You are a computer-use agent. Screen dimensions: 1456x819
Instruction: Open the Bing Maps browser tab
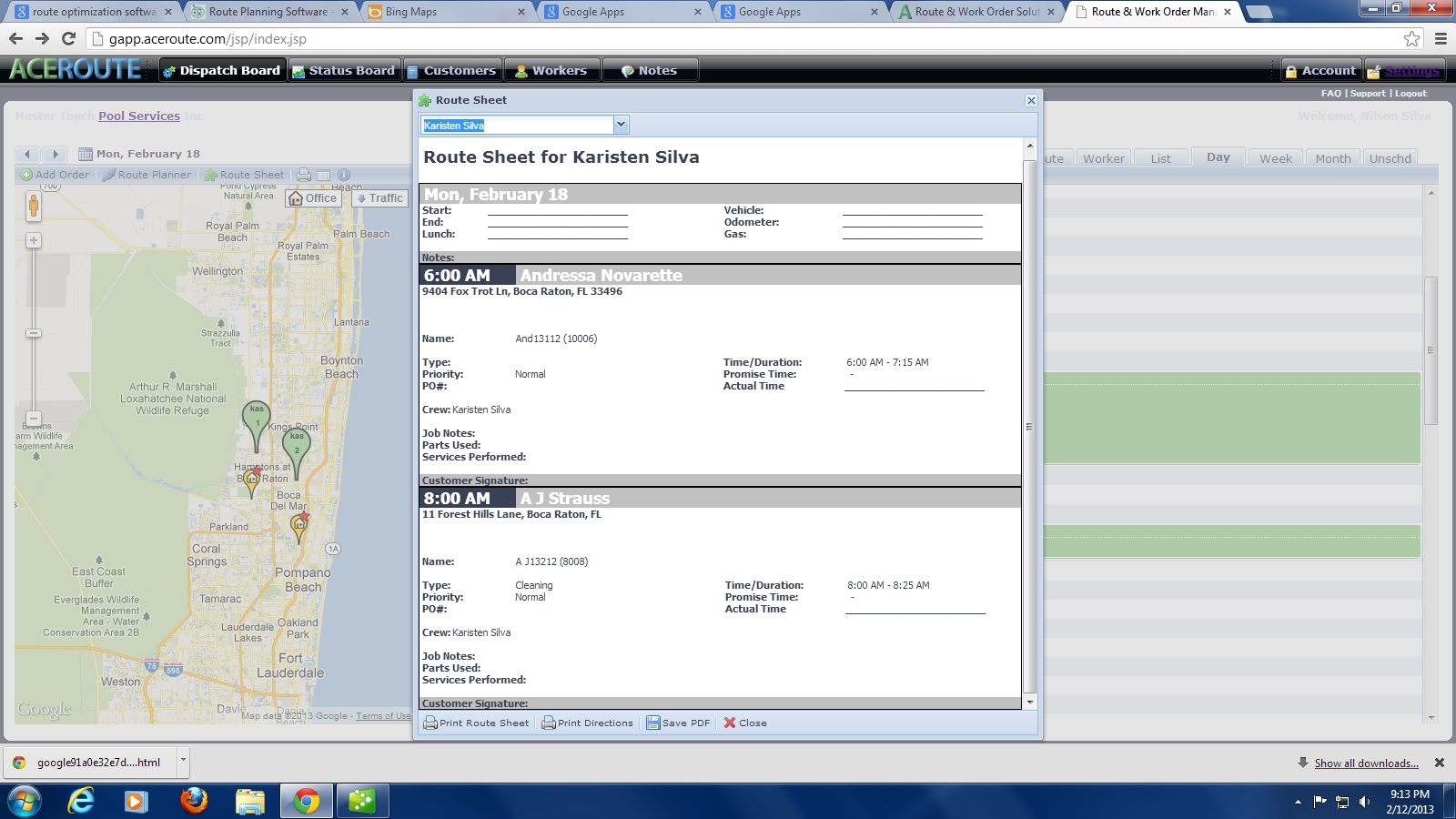pyautogui.click(x=448, y=12)
